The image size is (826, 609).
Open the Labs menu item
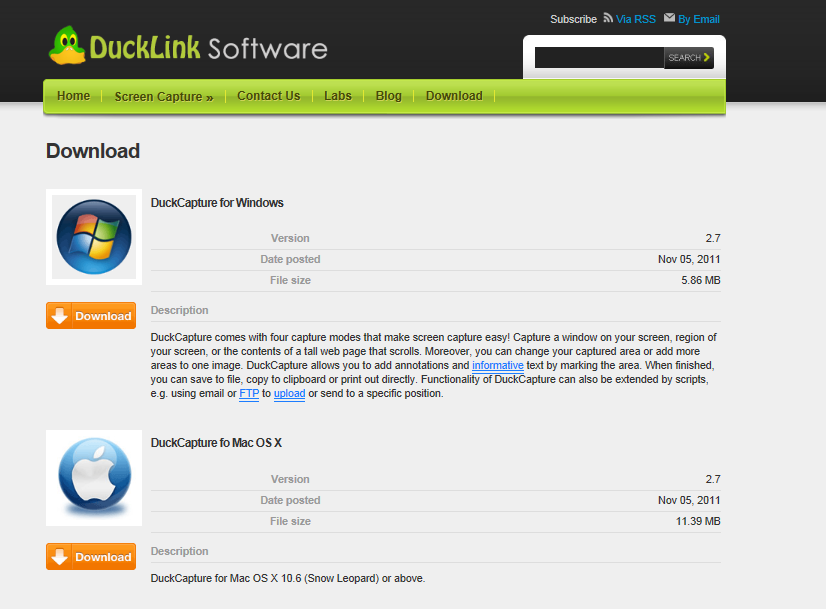coord(338,96)
